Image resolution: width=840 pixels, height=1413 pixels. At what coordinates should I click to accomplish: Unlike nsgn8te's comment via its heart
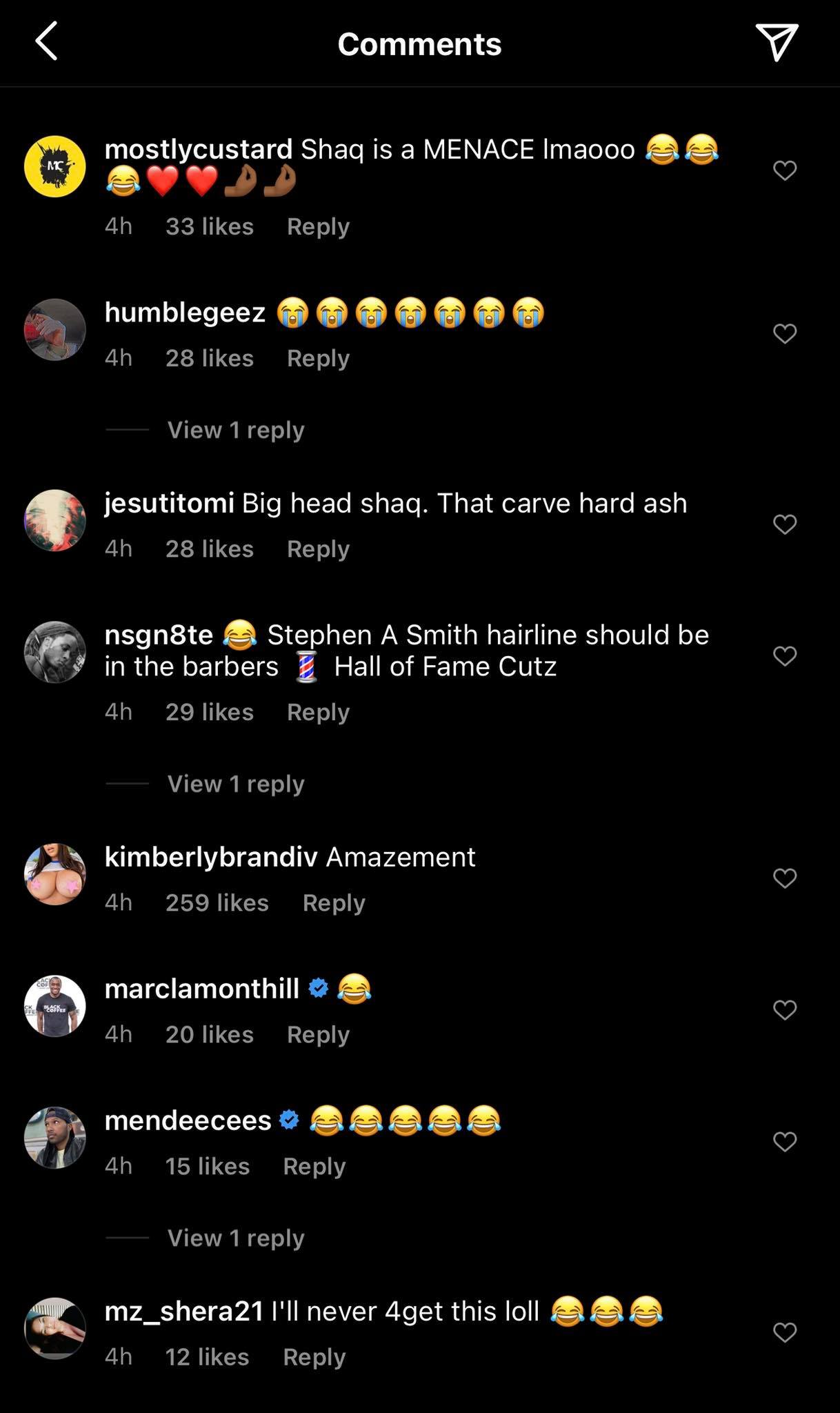coord(785,655)
